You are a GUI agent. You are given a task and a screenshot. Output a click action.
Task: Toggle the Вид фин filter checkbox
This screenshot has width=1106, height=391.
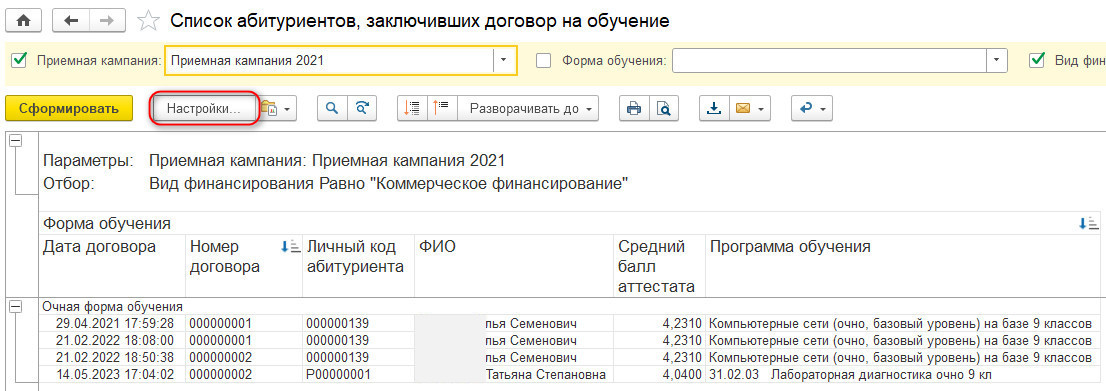1037,61
